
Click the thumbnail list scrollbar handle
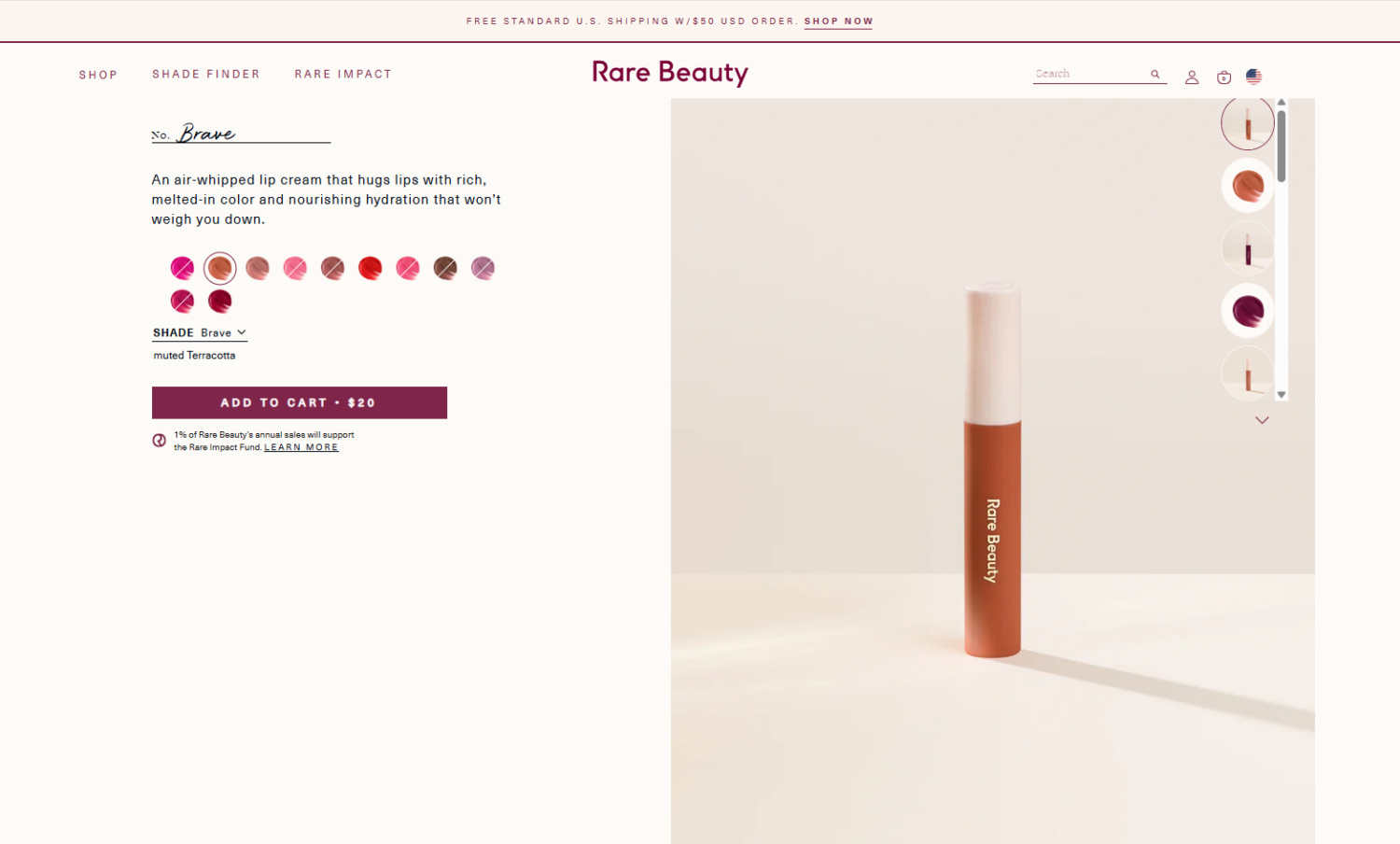pos(1281,146)
